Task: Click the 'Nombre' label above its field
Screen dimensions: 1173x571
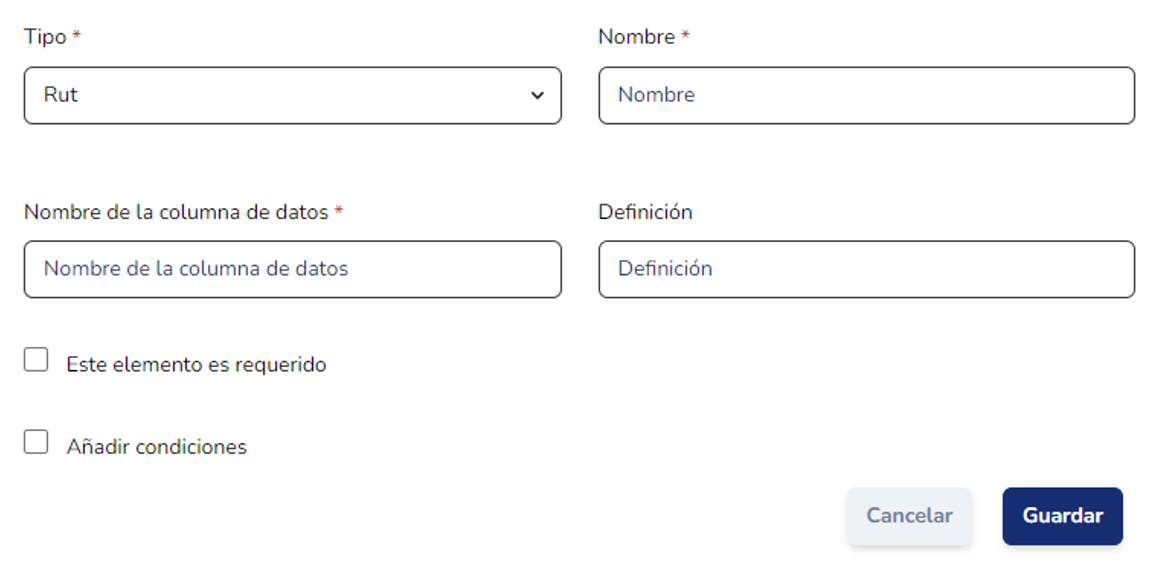Action: [636, 37]
